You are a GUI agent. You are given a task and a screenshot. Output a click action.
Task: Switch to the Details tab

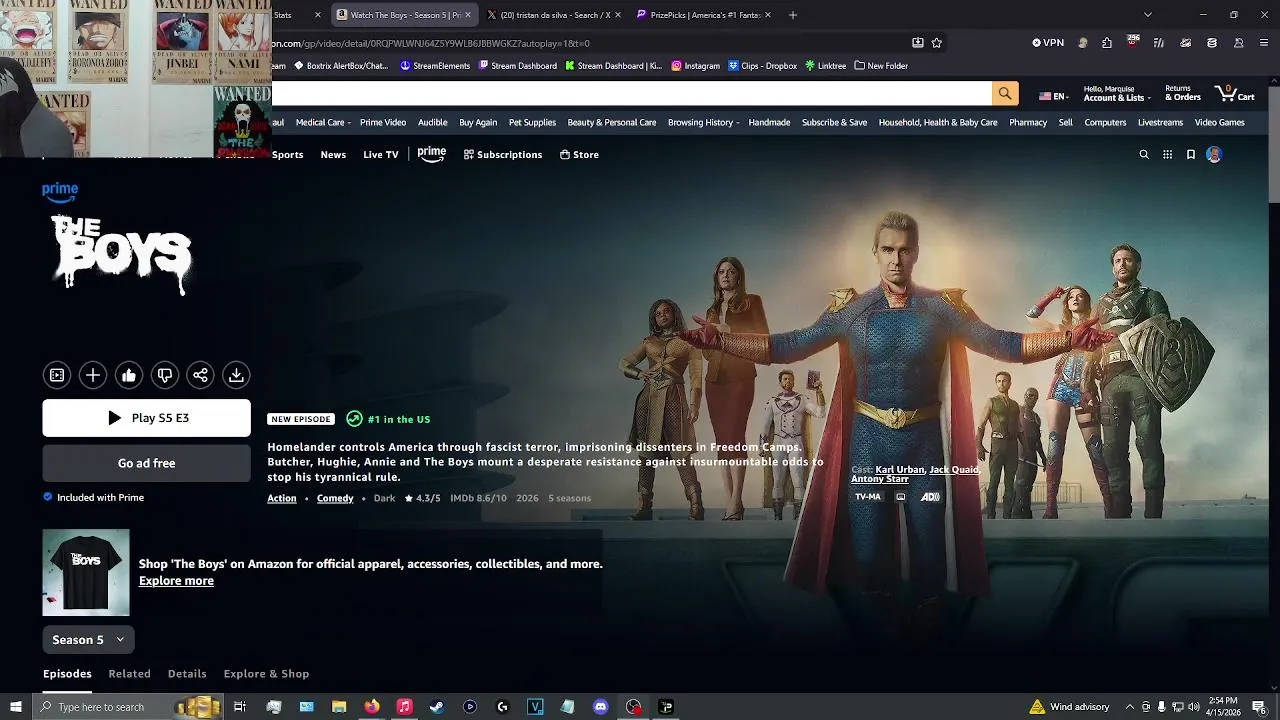point(187,674)
